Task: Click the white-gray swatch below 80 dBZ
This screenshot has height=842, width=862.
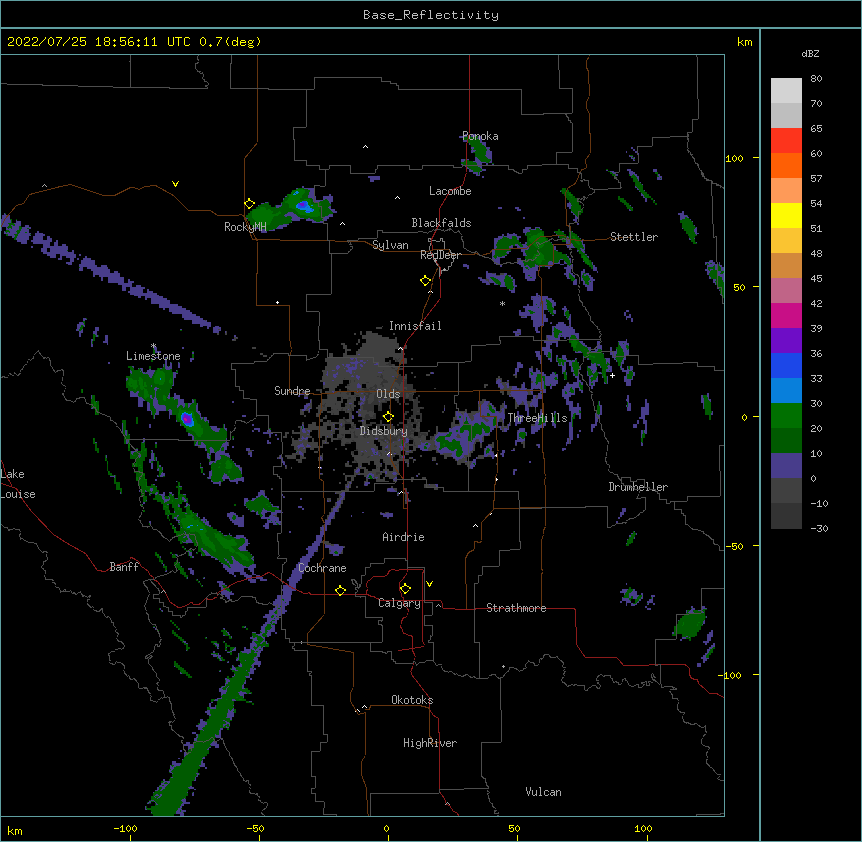Action: (x=786, y=91)
